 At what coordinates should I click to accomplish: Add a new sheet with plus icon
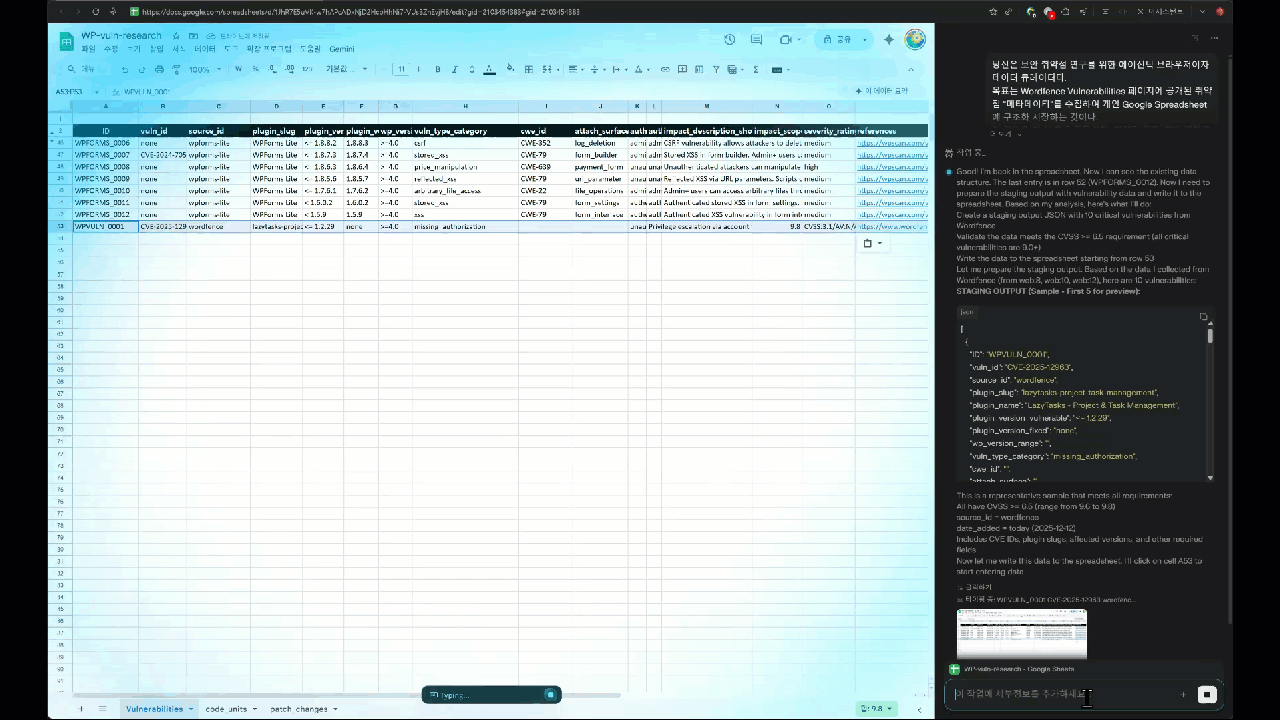click(x=82, y=709)
